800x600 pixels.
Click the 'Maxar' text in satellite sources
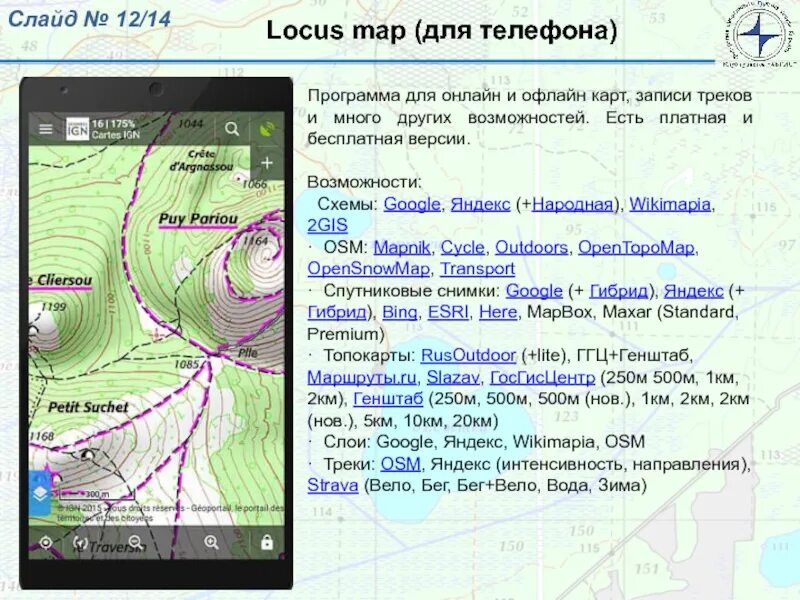pyautogui.click(x=627, y=312)
